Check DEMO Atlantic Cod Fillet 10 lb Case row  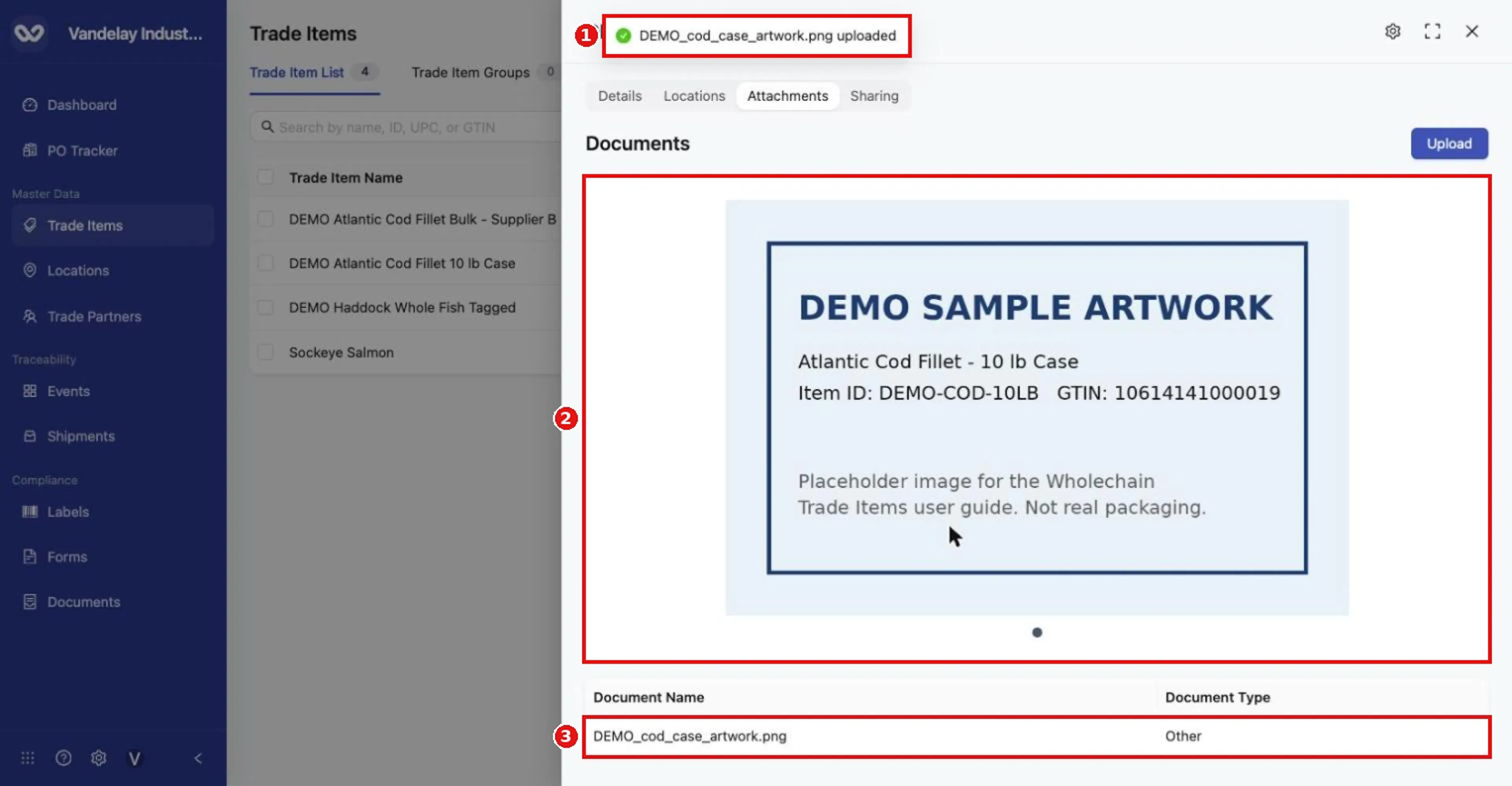265,263
